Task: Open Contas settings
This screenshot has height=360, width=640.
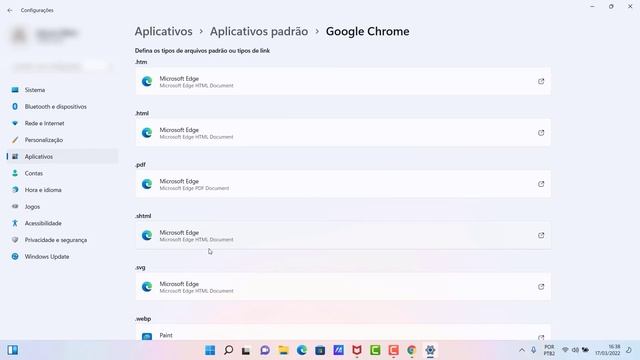Action: (62, 173)
